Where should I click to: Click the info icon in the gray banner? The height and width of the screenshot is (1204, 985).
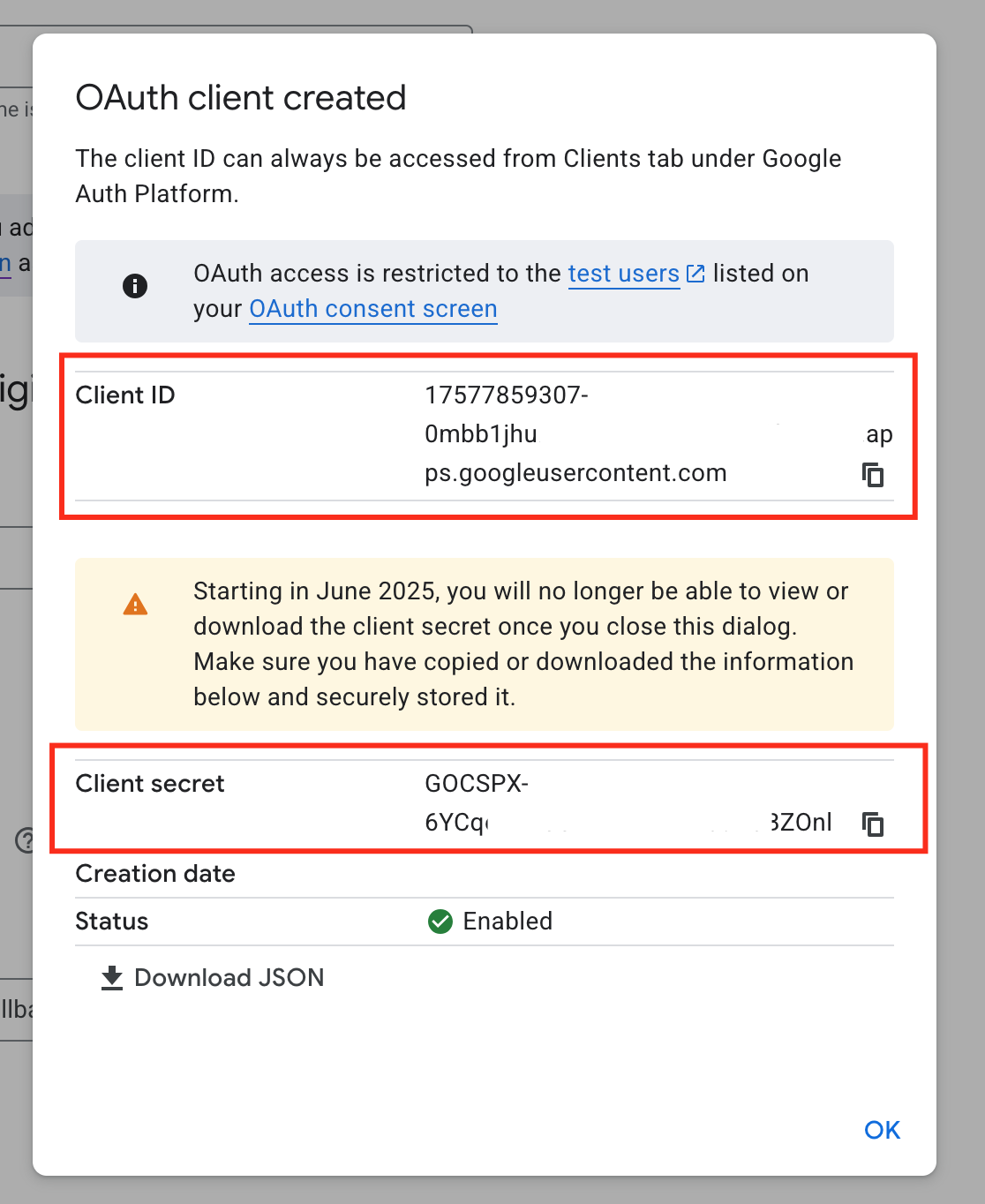coord(135,286)
